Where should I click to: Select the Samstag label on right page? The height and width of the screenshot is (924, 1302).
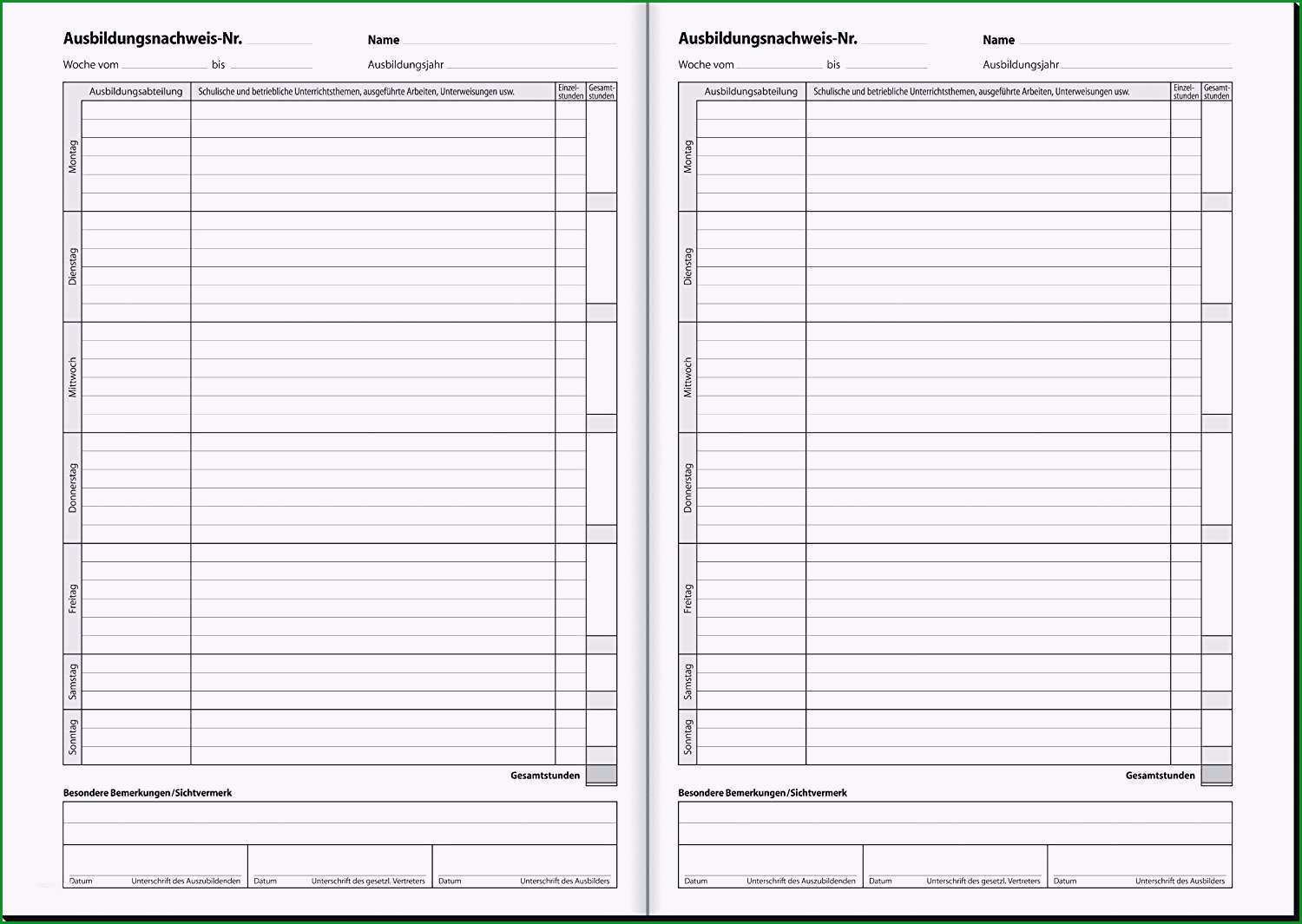click(687, 682)
